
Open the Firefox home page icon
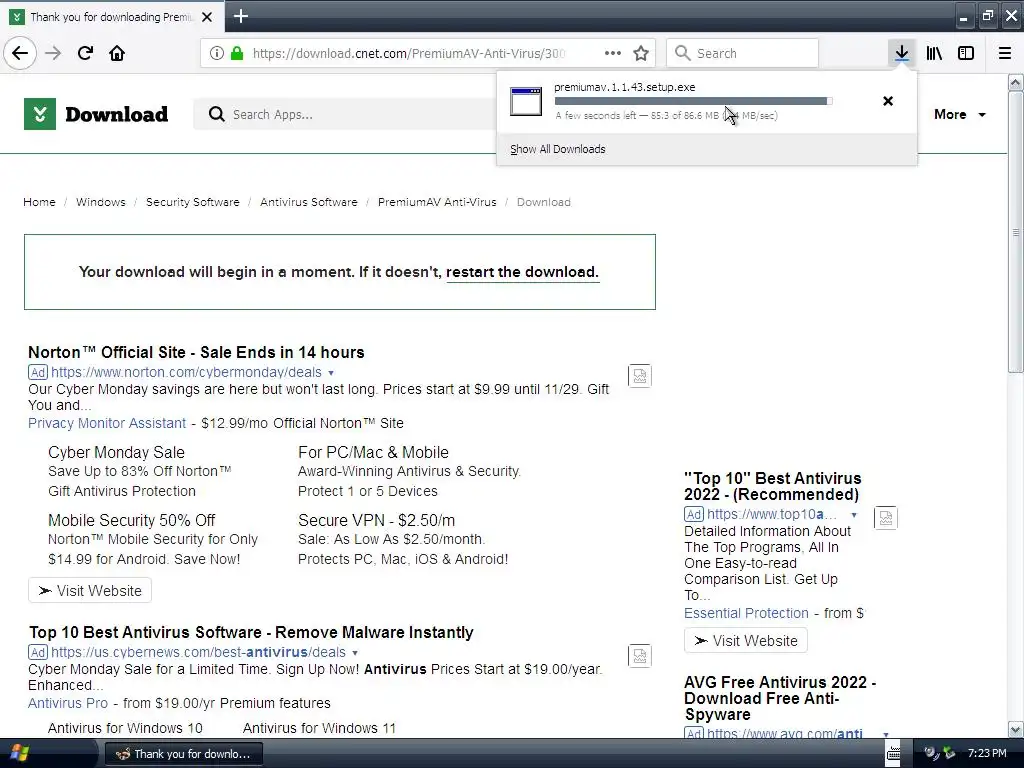[x=117, y=53]
